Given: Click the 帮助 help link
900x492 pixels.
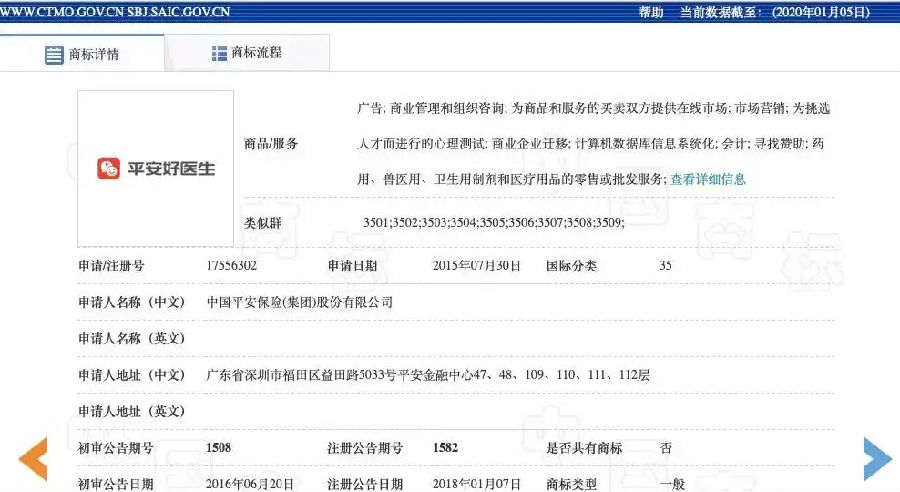Looking at the screenshot, I should tap(651, 12).
